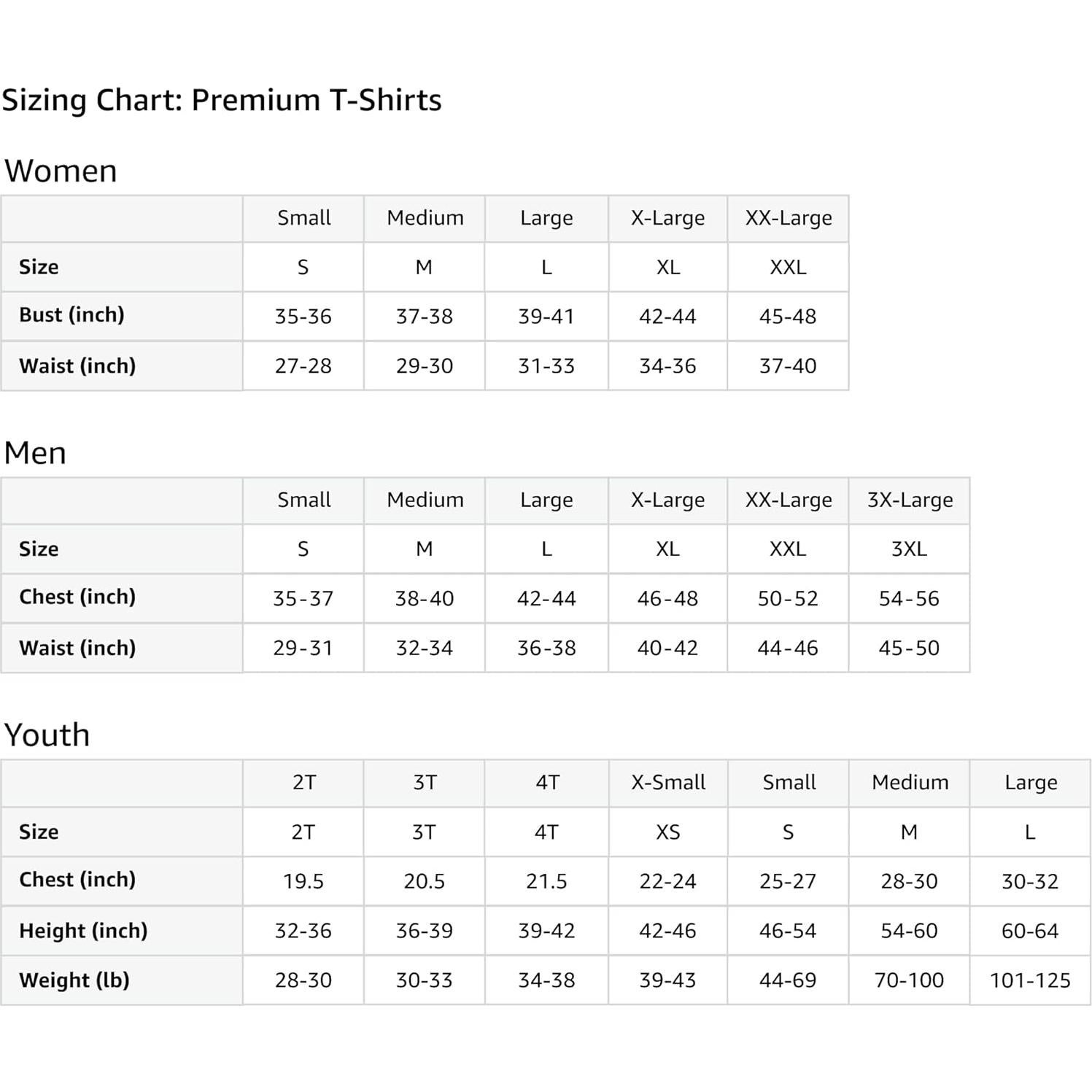Image resolution: width=1092 pixels, height=1092 pixels.
Task: Select the Women's XXL waist value 37-40
Action: tap(788, 366)
